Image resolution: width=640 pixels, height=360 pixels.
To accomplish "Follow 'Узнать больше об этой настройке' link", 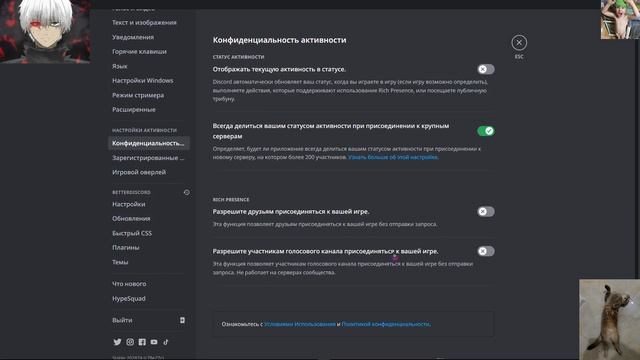I will pos(393,157).
